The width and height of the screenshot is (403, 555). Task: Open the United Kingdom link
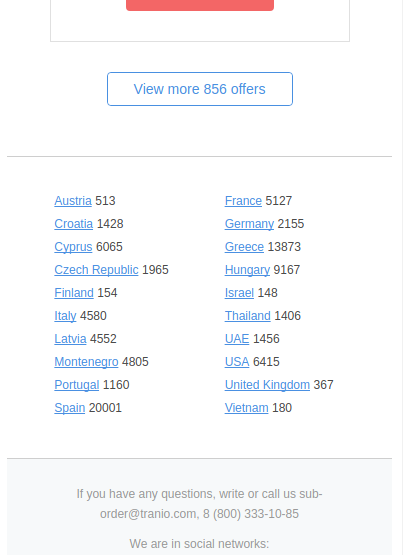[x=267, y=385]
